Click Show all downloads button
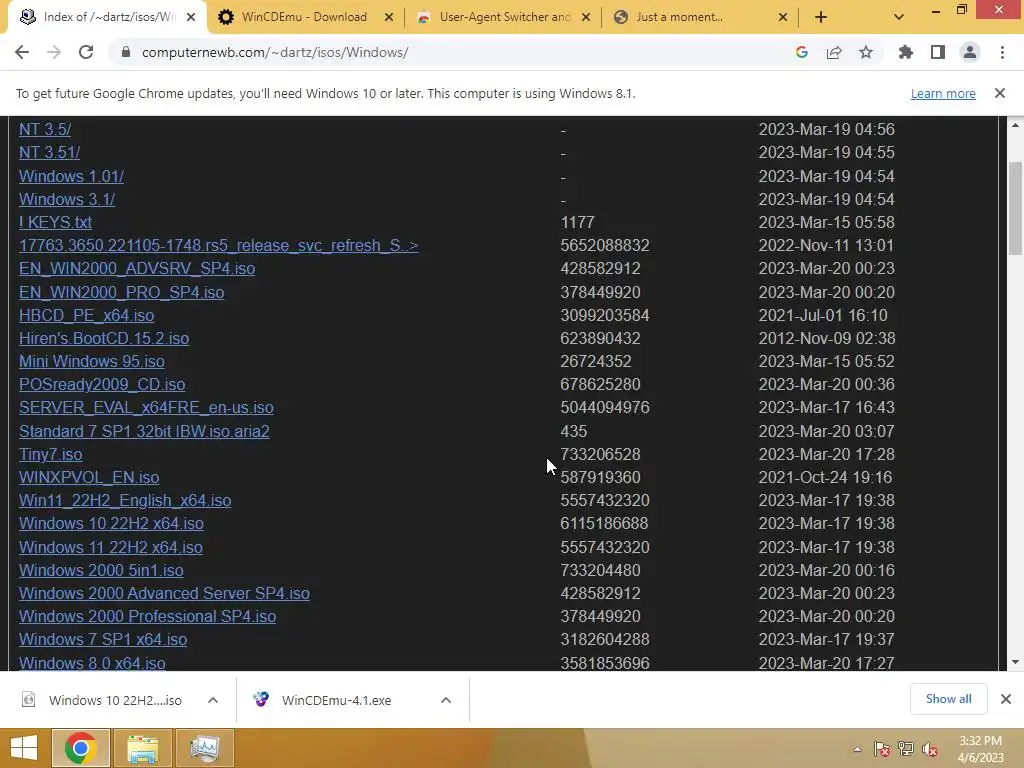 point(948,699)
